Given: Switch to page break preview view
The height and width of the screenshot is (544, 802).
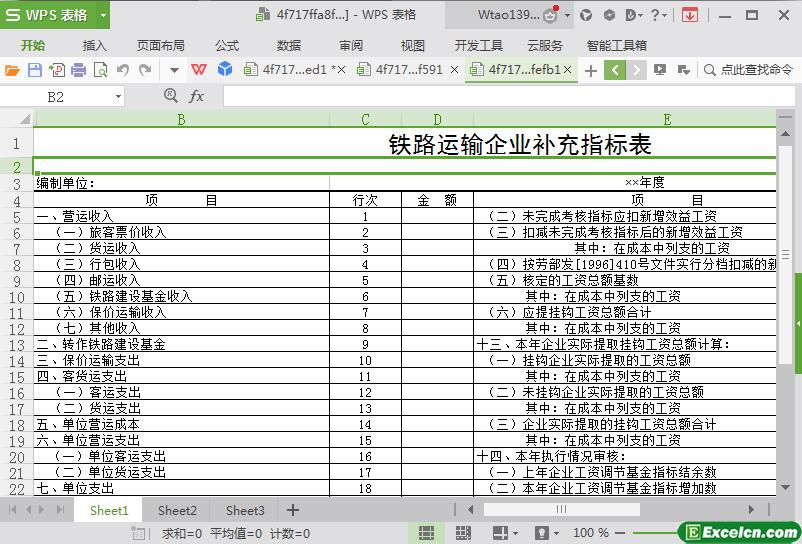Looking at the screenshot, I should pos(463,533).
